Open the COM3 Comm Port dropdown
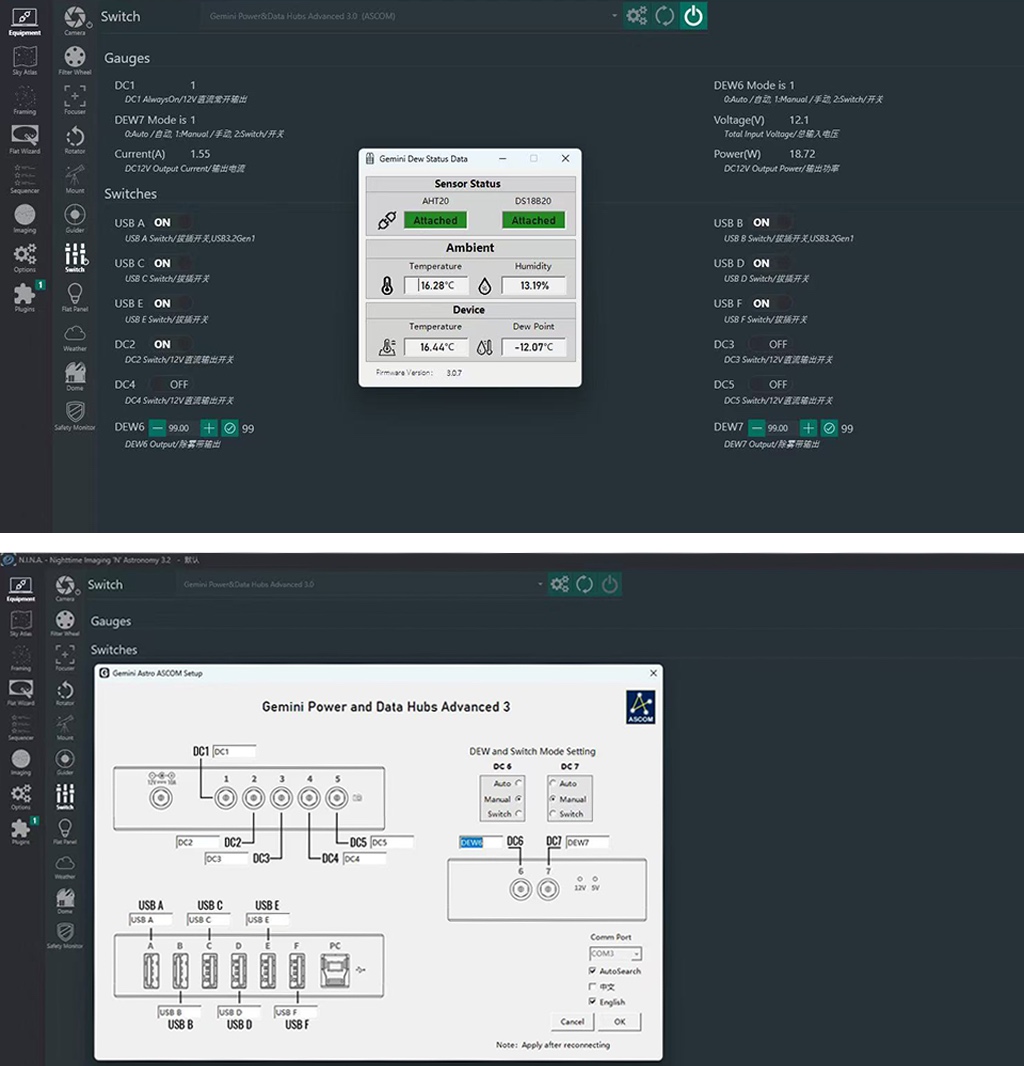 615,953
